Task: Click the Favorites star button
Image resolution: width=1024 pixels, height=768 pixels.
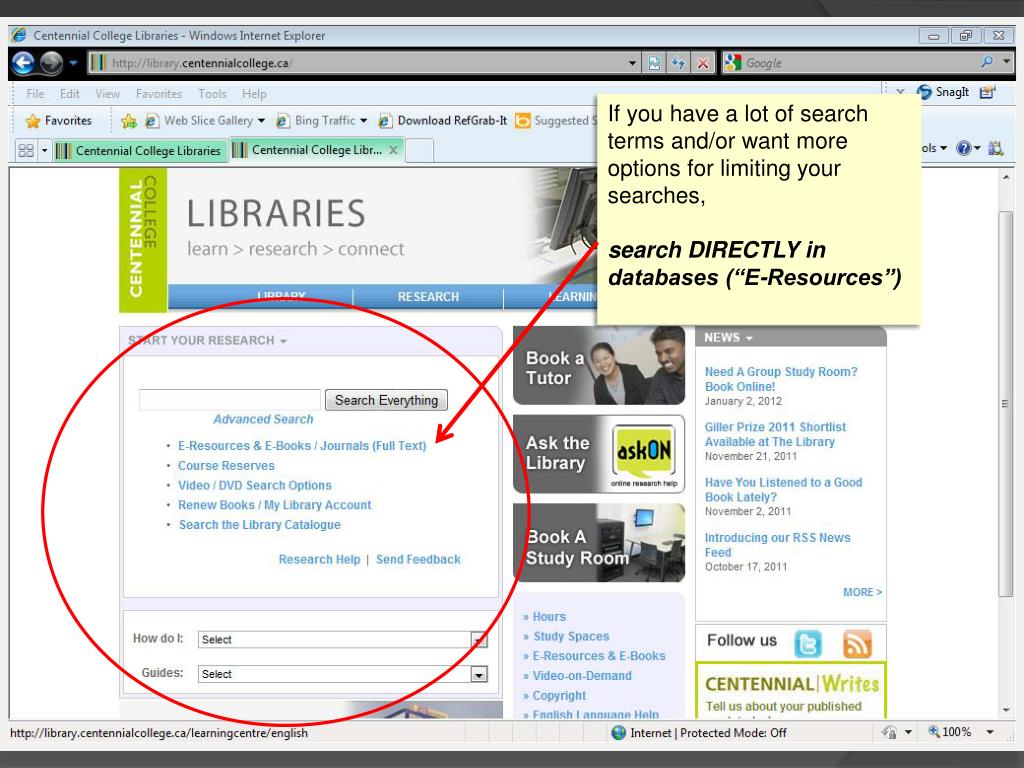Action: click(x=59, y=120)
